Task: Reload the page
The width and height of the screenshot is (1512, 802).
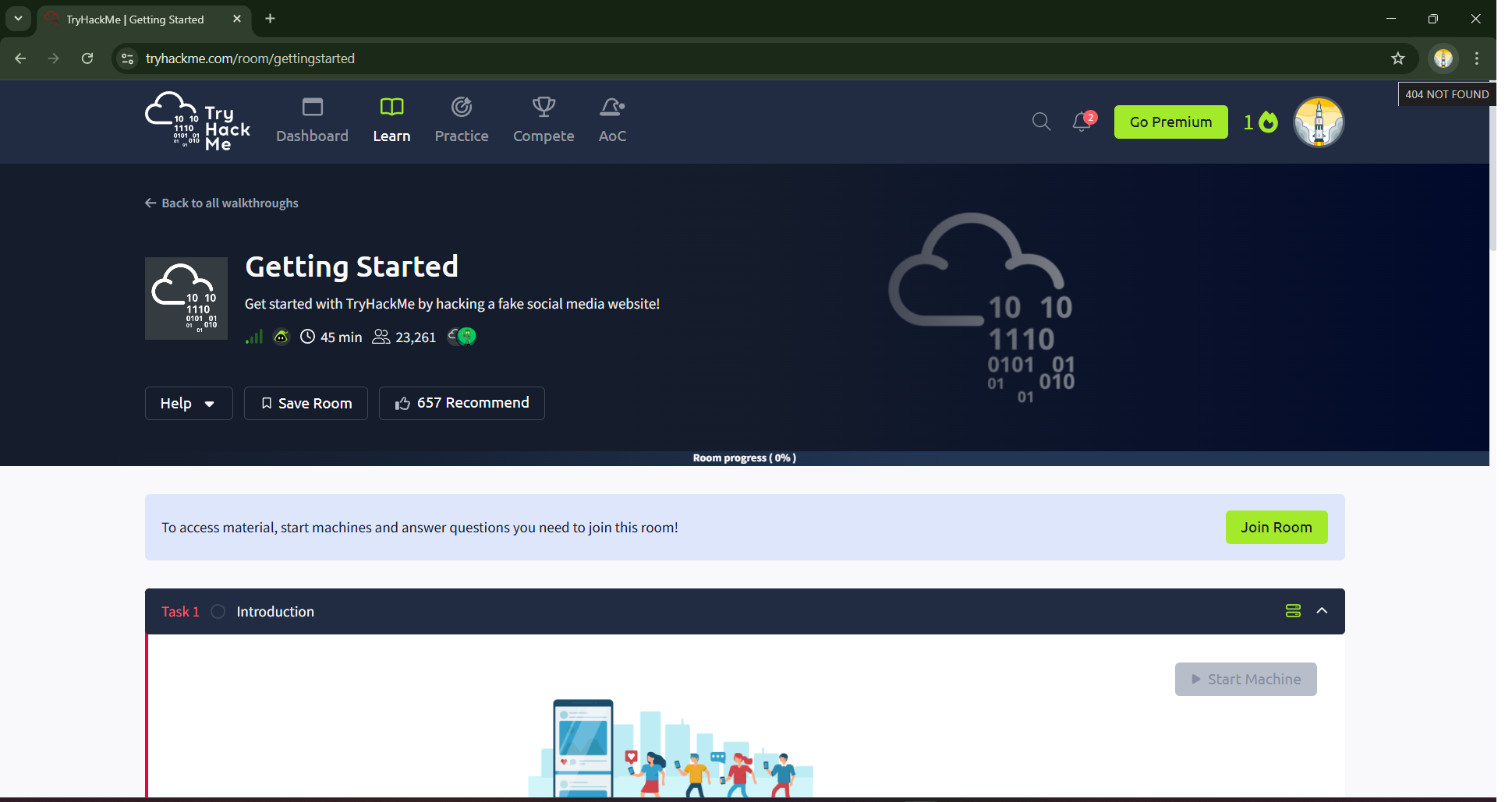Action: 87,58
